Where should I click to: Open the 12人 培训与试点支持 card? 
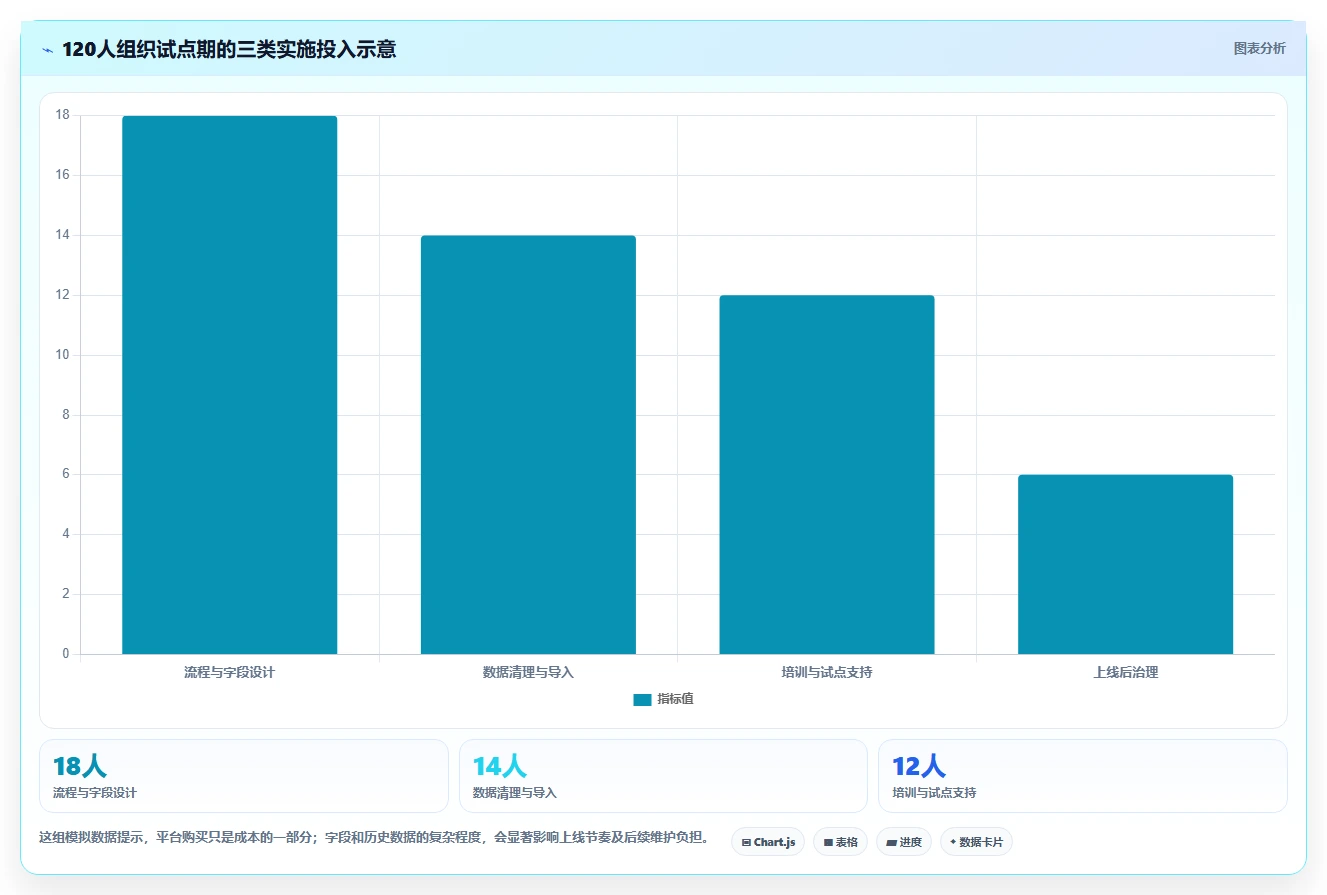click(x=1083, y=776)
